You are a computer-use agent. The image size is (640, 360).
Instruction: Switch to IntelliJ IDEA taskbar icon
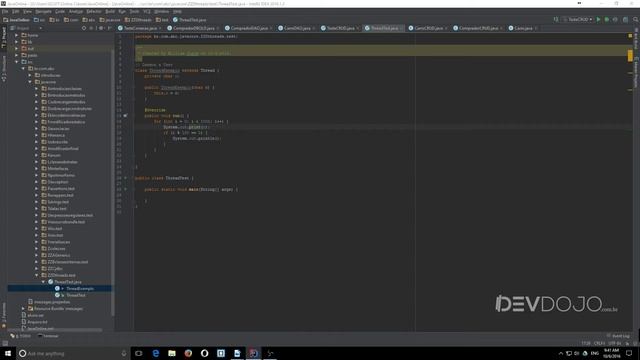253,353
